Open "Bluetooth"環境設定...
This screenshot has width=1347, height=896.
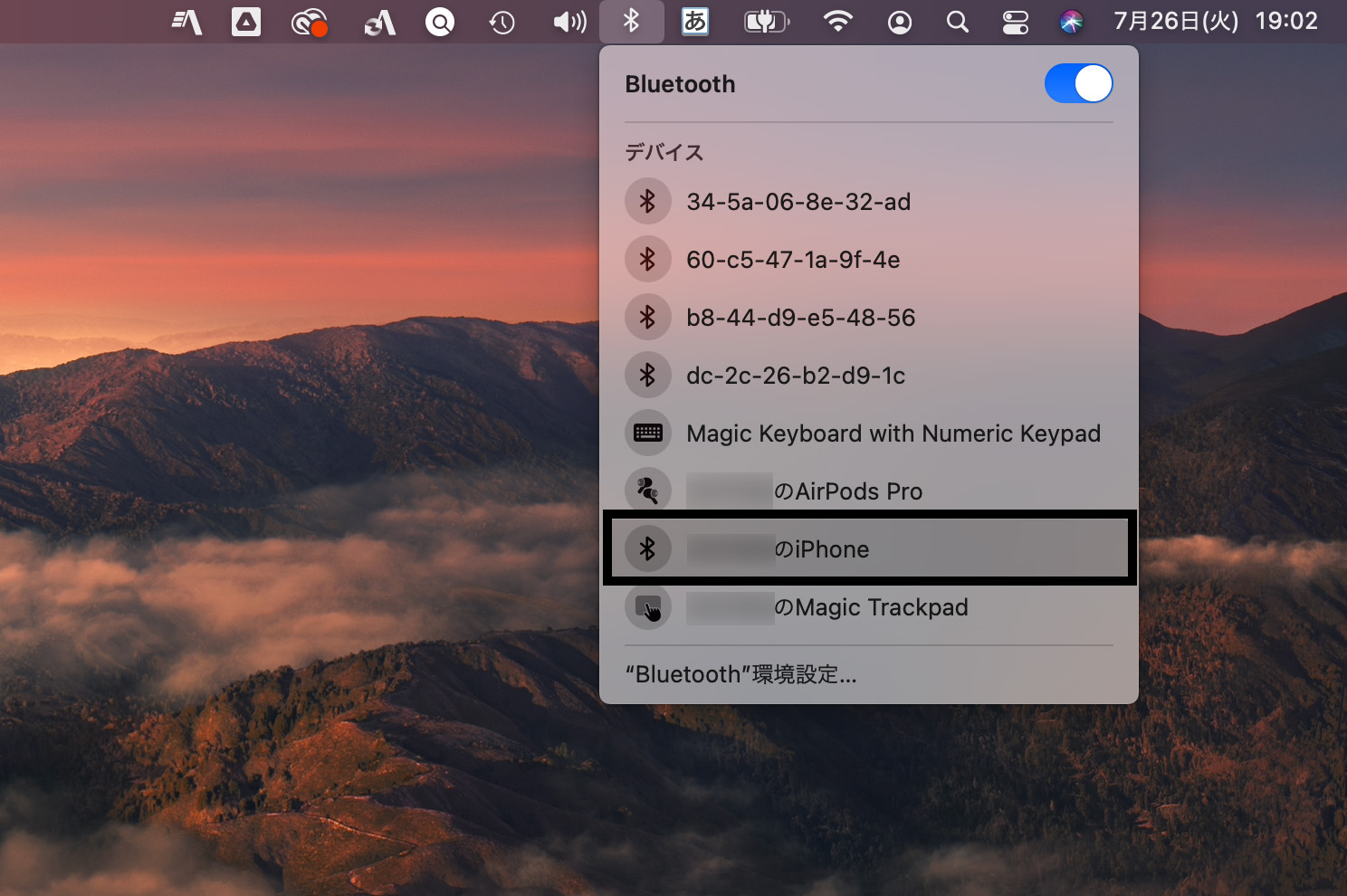coord(740,674)
